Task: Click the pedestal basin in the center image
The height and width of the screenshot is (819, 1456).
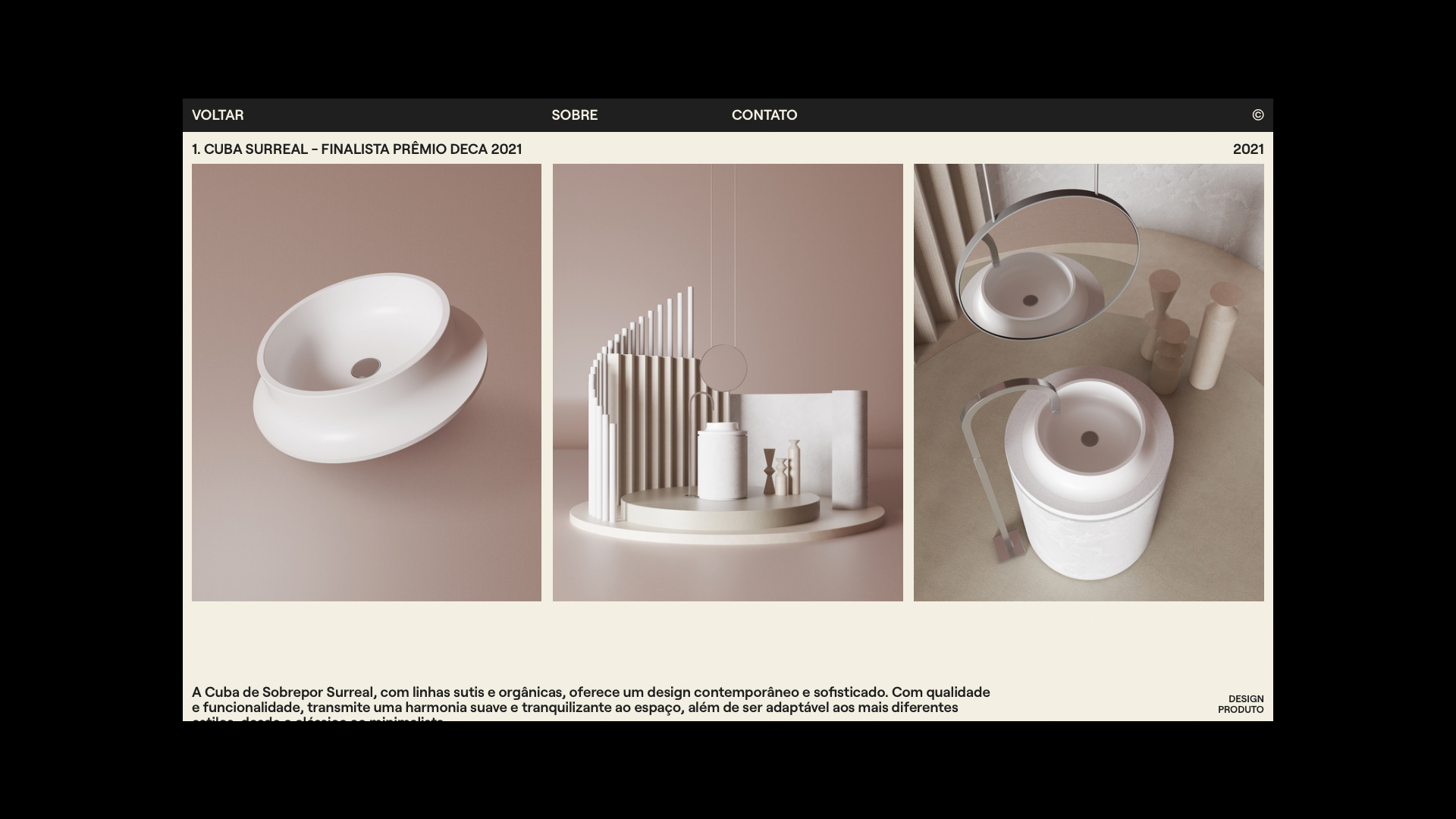Action: (721, 463)
